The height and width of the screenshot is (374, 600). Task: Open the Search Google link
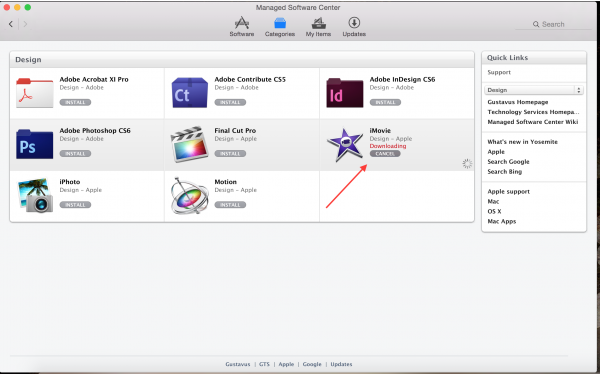508,162
